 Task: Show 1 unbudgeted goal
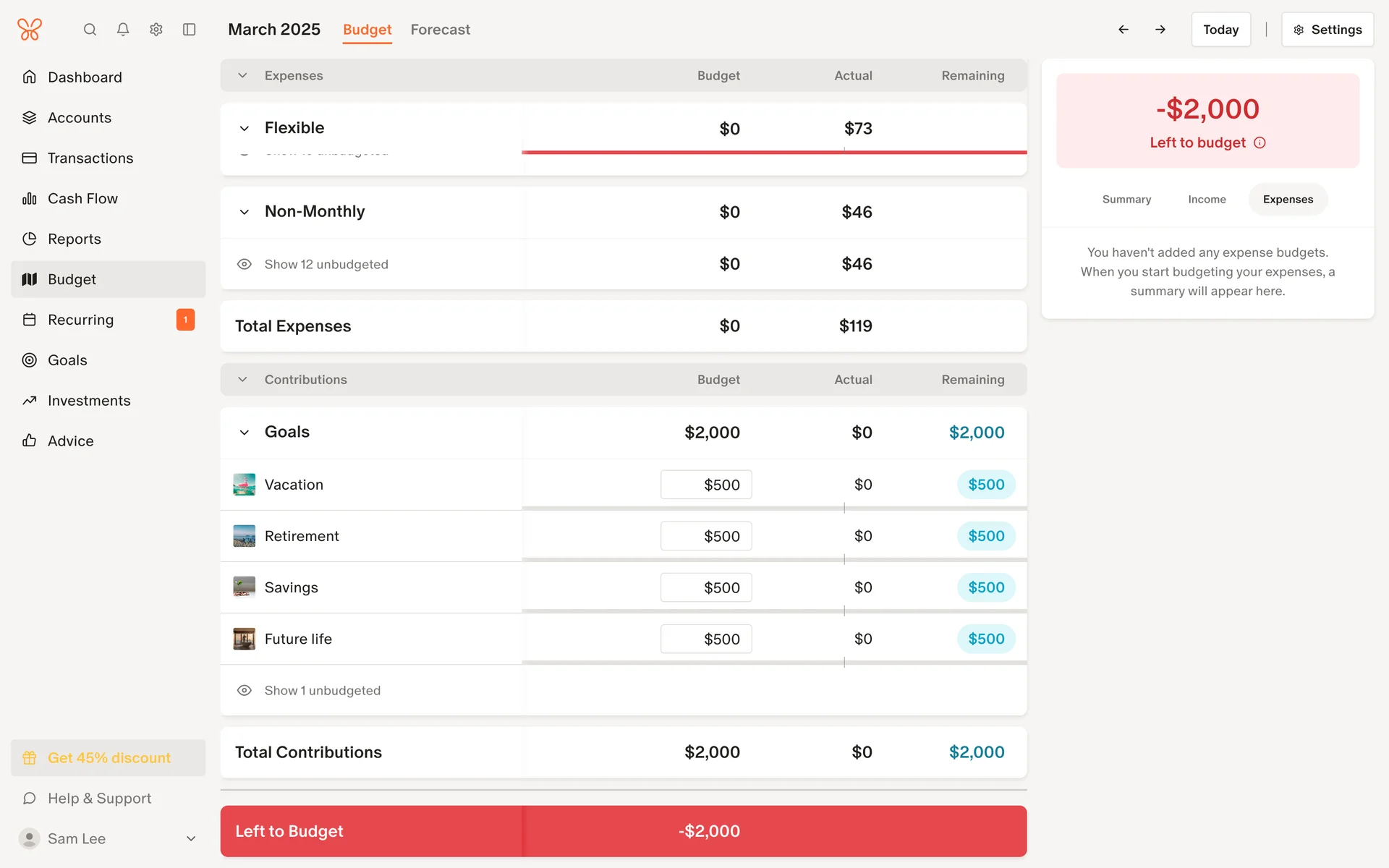(322, 691)
